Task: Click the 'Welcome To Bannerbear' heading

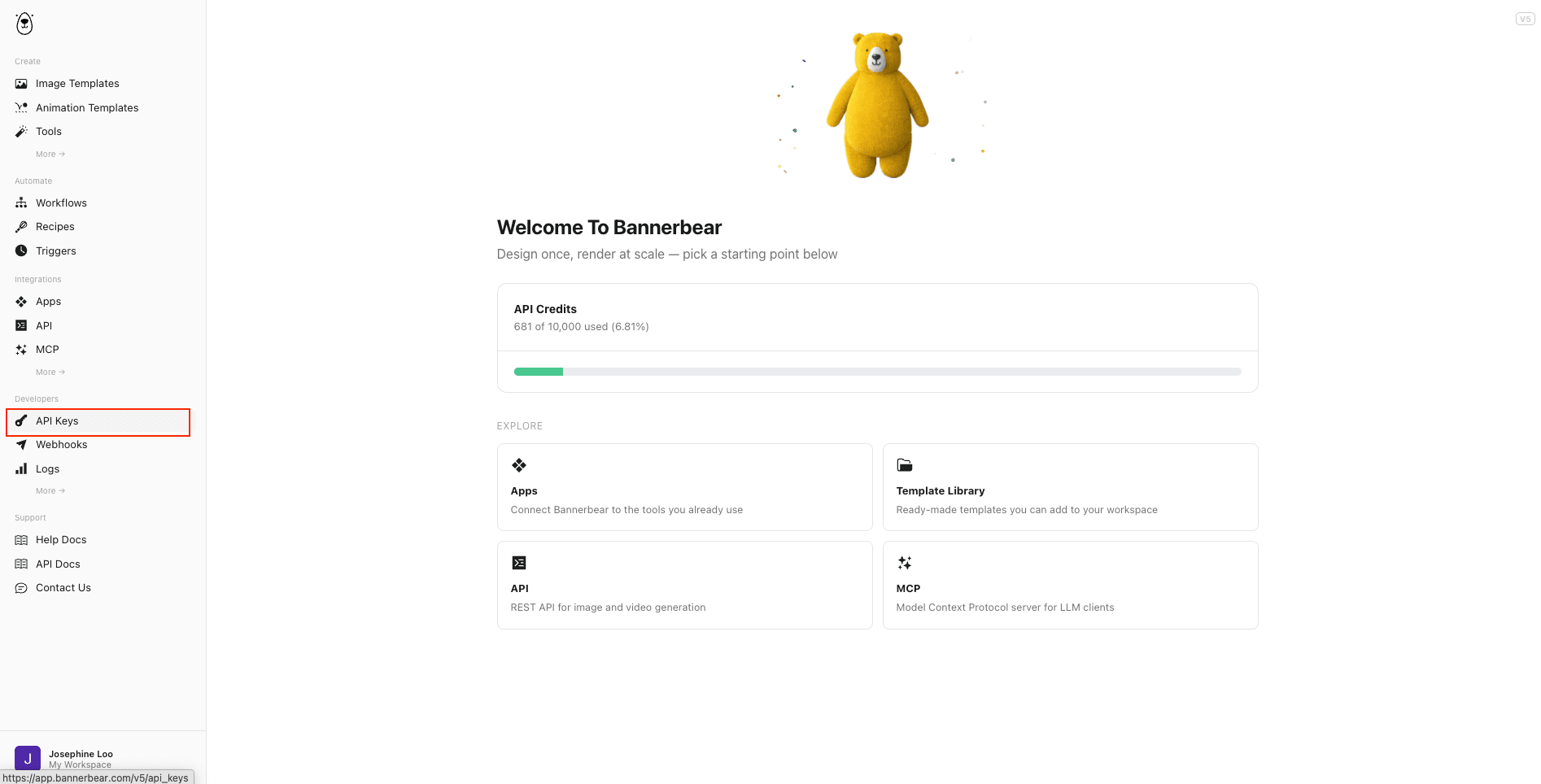Action: coord(609,228)
